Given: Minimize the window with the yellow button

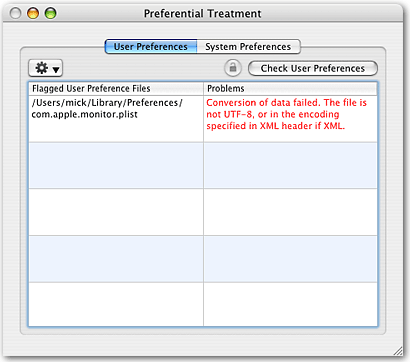Looking at the screenshot, I should (x=33, y=14).
